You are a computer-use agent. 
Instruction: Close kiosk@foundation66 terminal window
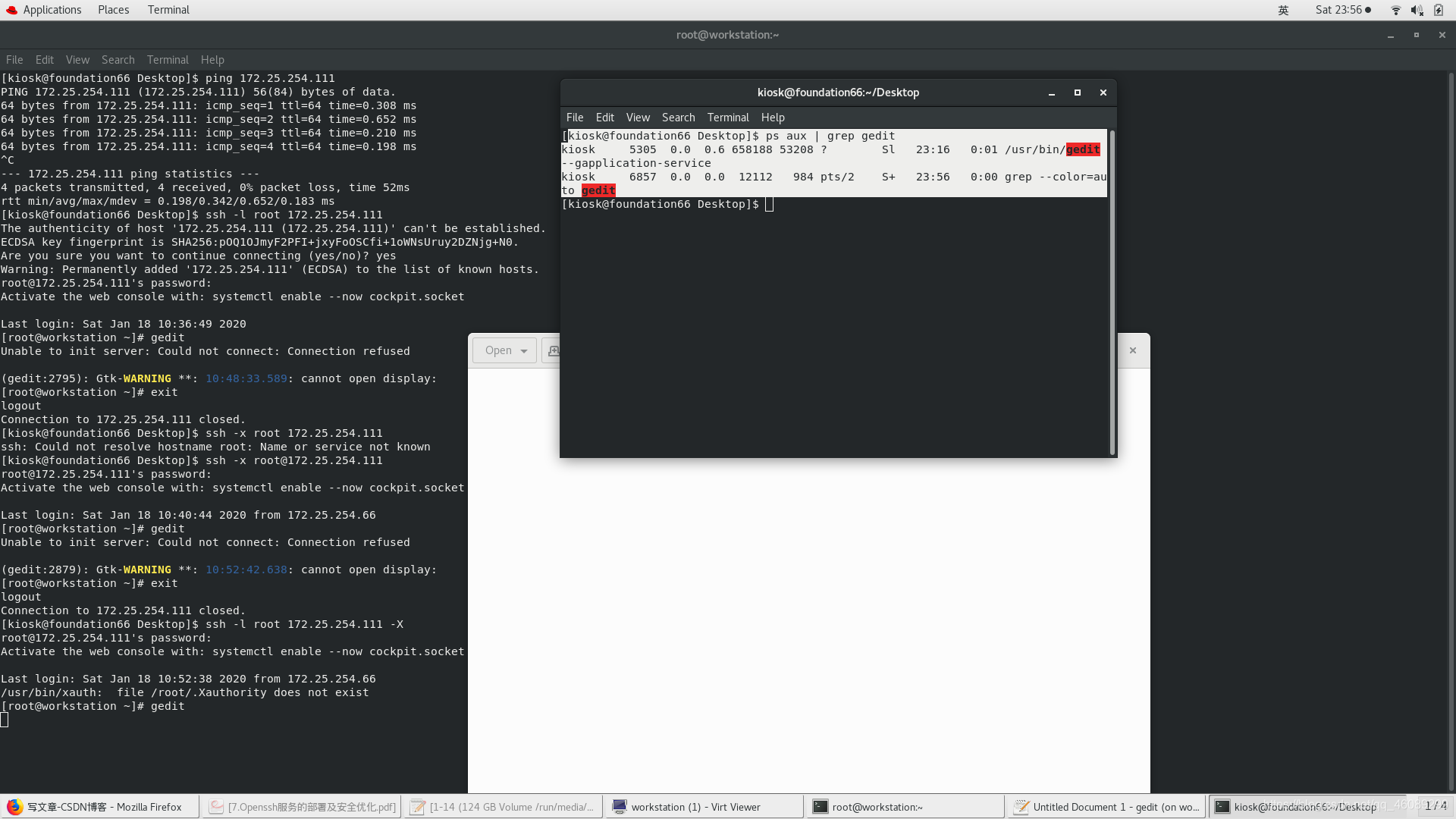pos(1103,93)
